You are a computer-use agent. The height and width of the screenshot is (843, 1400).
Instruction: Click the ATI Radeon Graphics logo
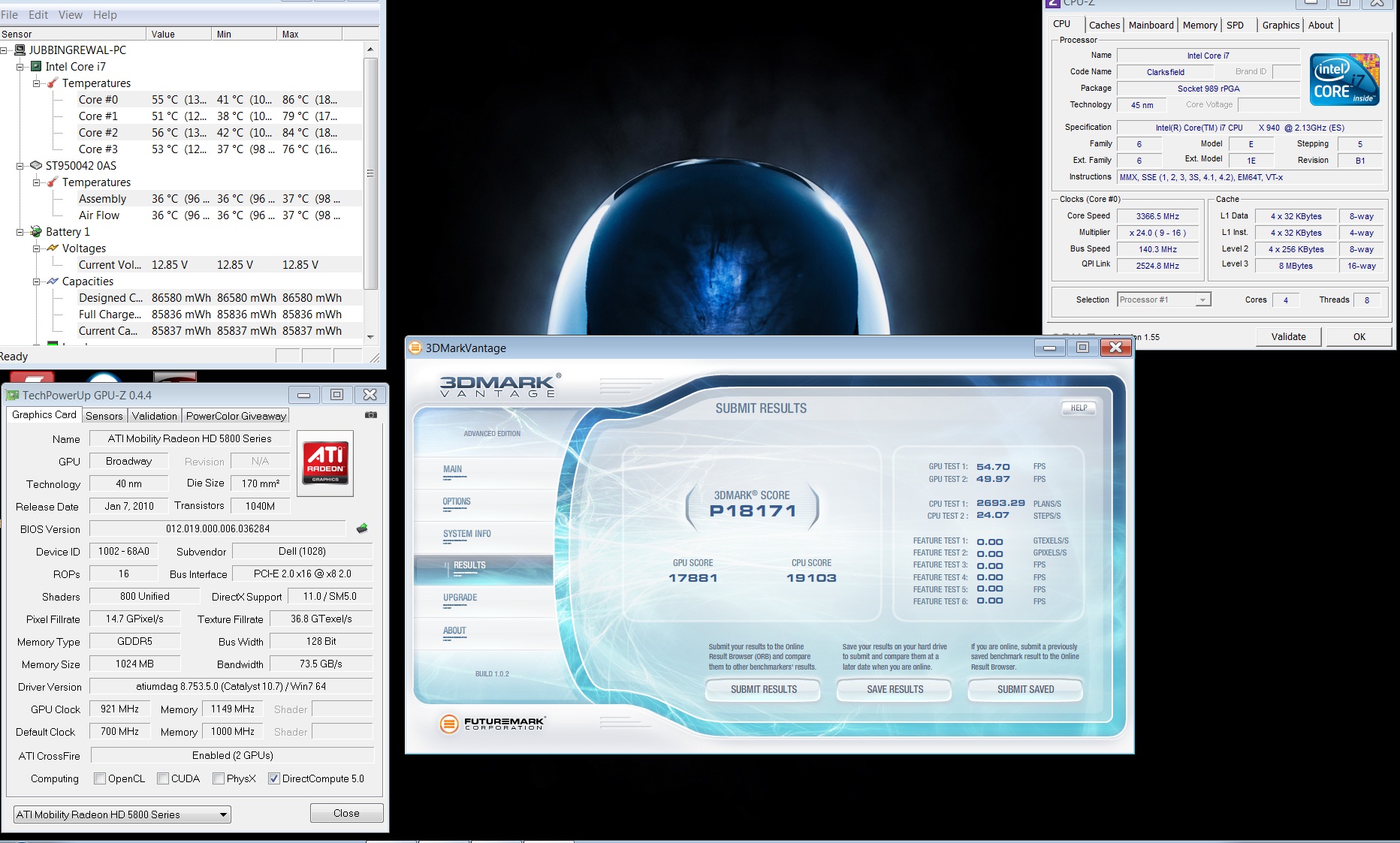click(325, 463)
